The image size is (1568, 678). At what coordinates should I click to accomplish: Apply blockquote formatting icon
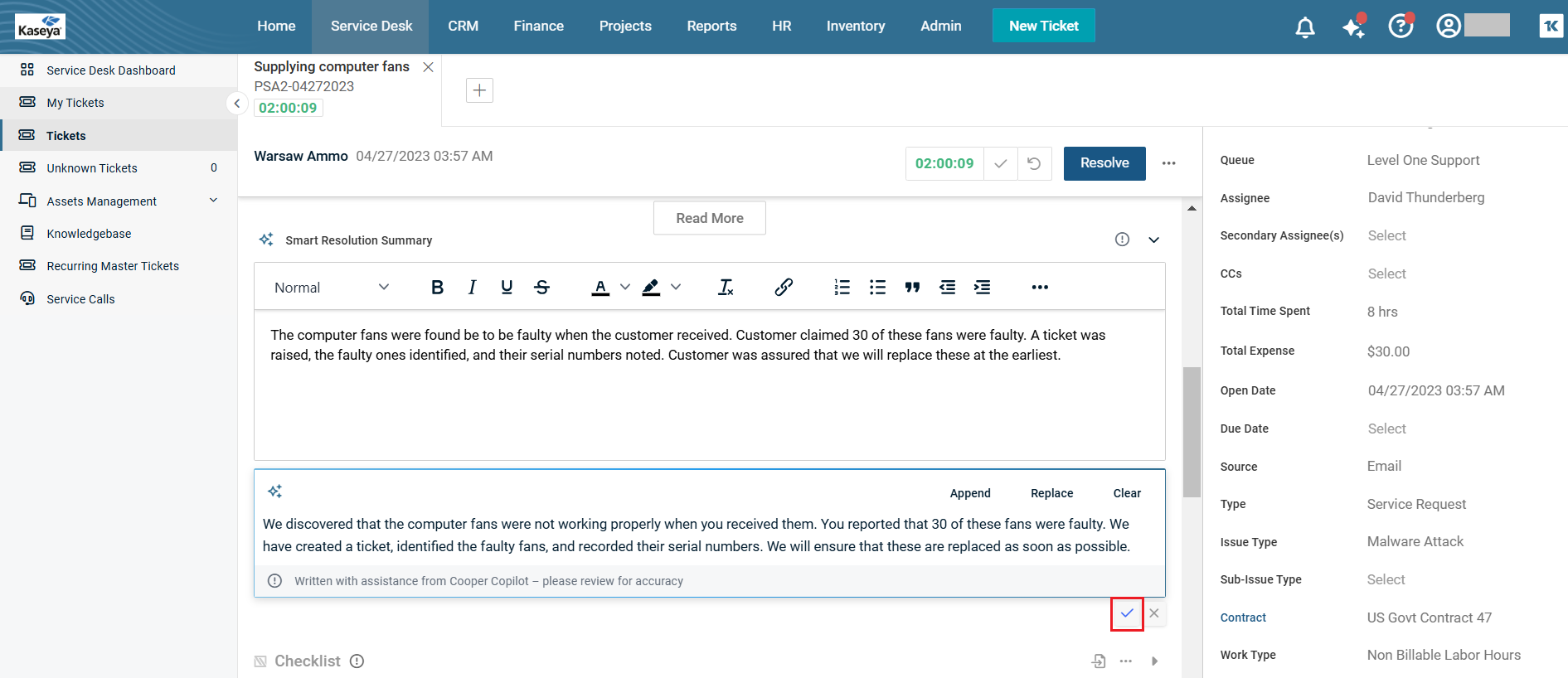(x=912, y=287)
